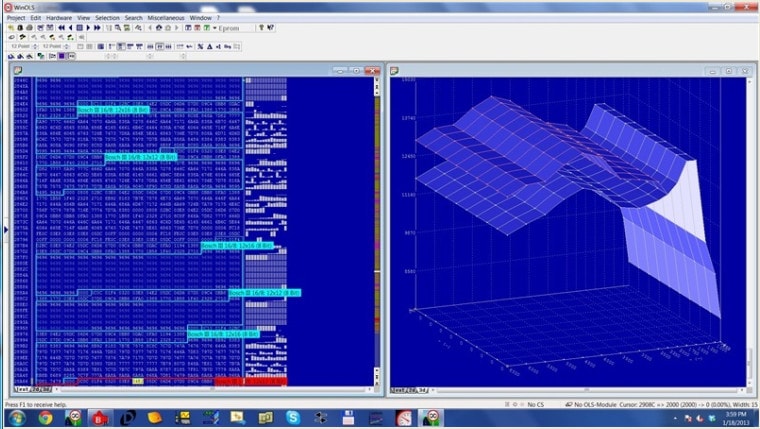Click the undo return-arrow icon in third row
760x429 pixels.
[189, 47]
